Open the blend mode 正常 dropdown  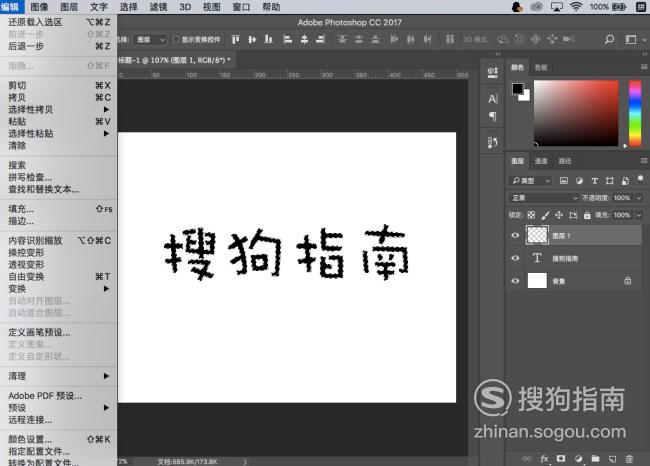(544, 198)
